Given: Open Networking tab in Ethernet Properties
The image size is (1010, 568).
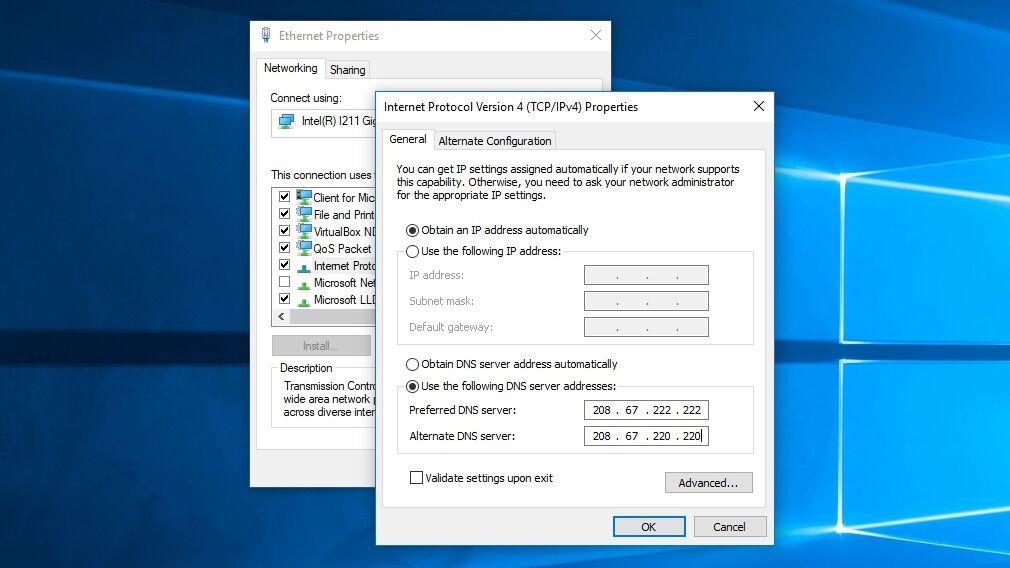Looking at the screenshot, I should pos(291,68).
